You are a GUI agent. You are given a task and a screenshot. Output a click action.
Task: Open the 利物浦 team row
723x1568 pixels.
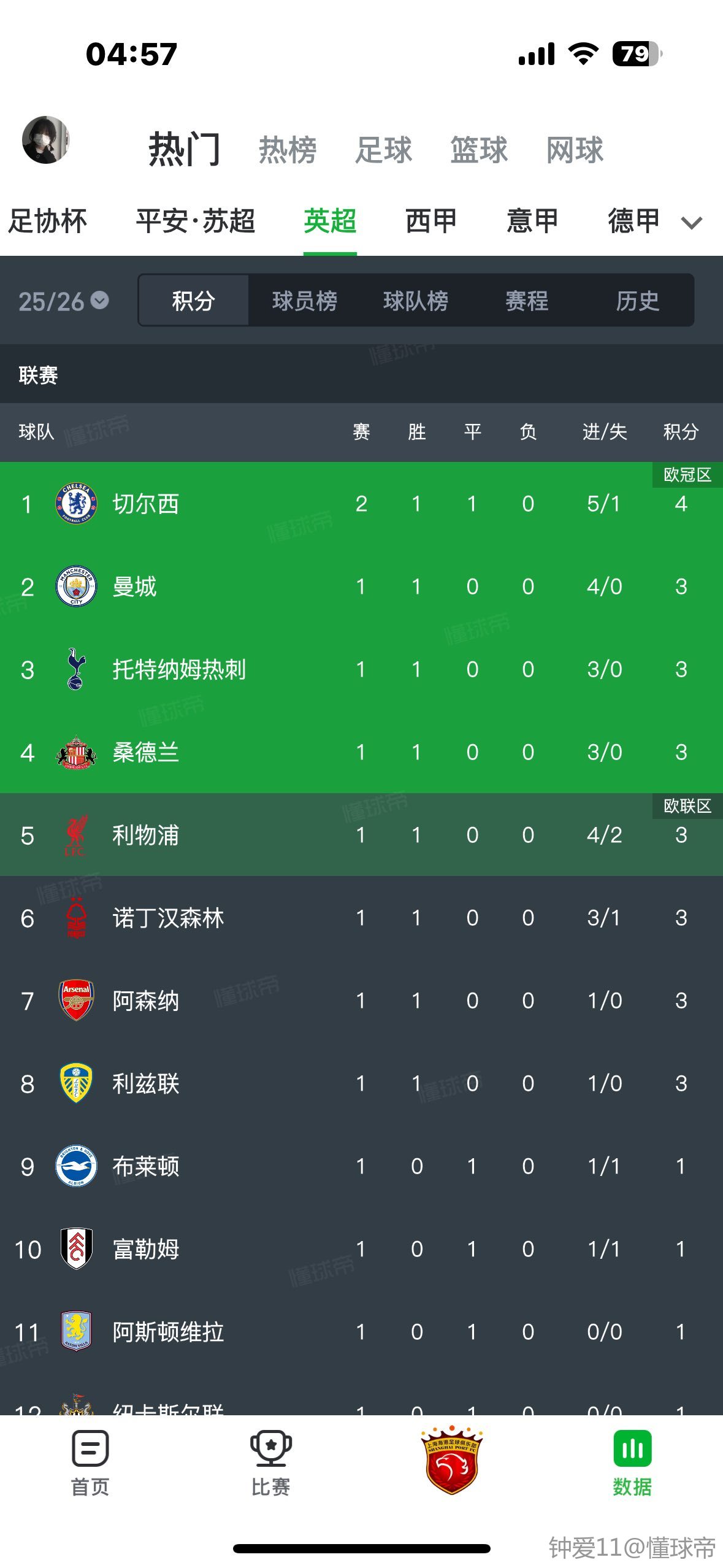361,835
